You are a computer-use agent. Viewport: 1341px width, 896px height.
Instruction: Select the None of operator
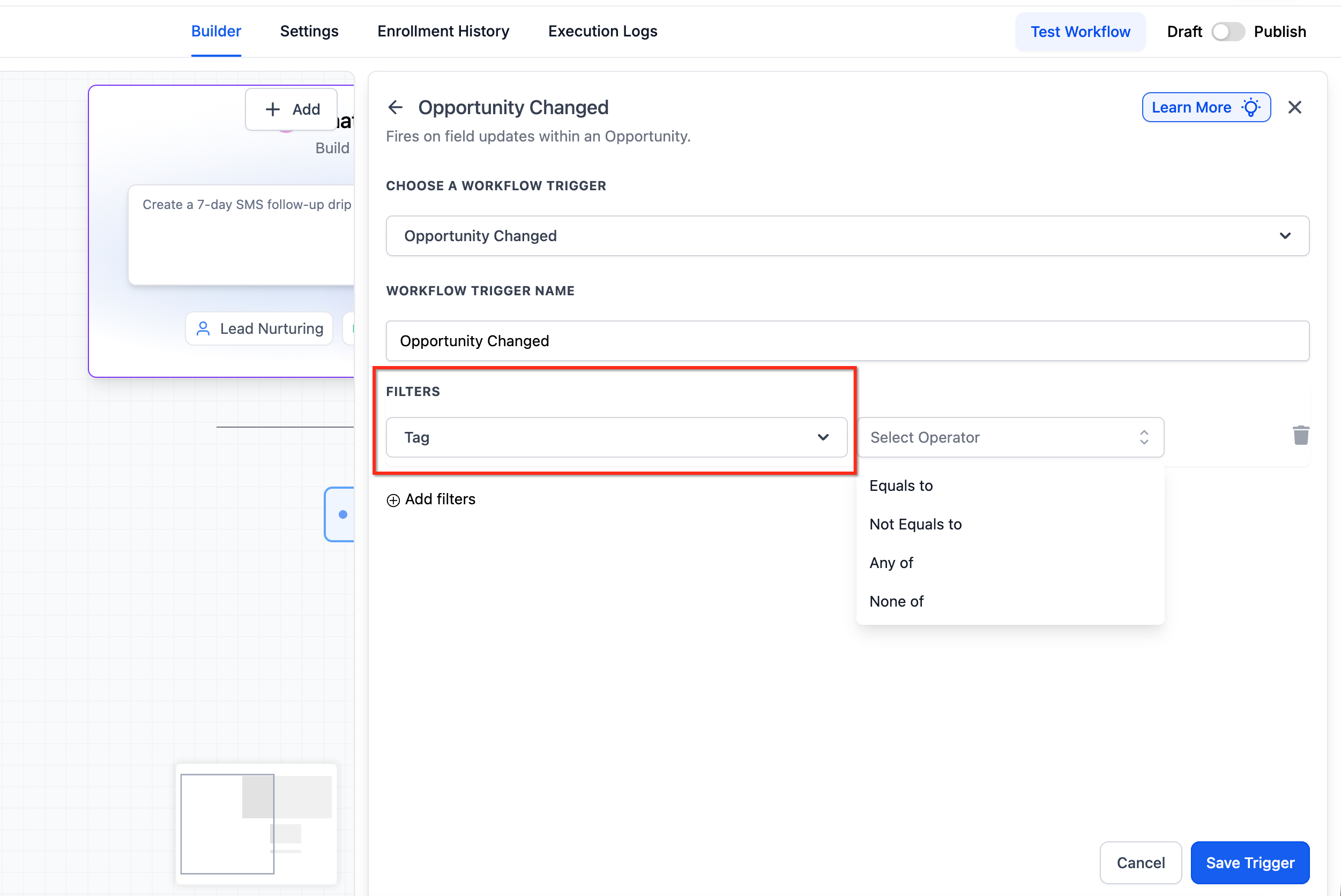click(896, 601)
